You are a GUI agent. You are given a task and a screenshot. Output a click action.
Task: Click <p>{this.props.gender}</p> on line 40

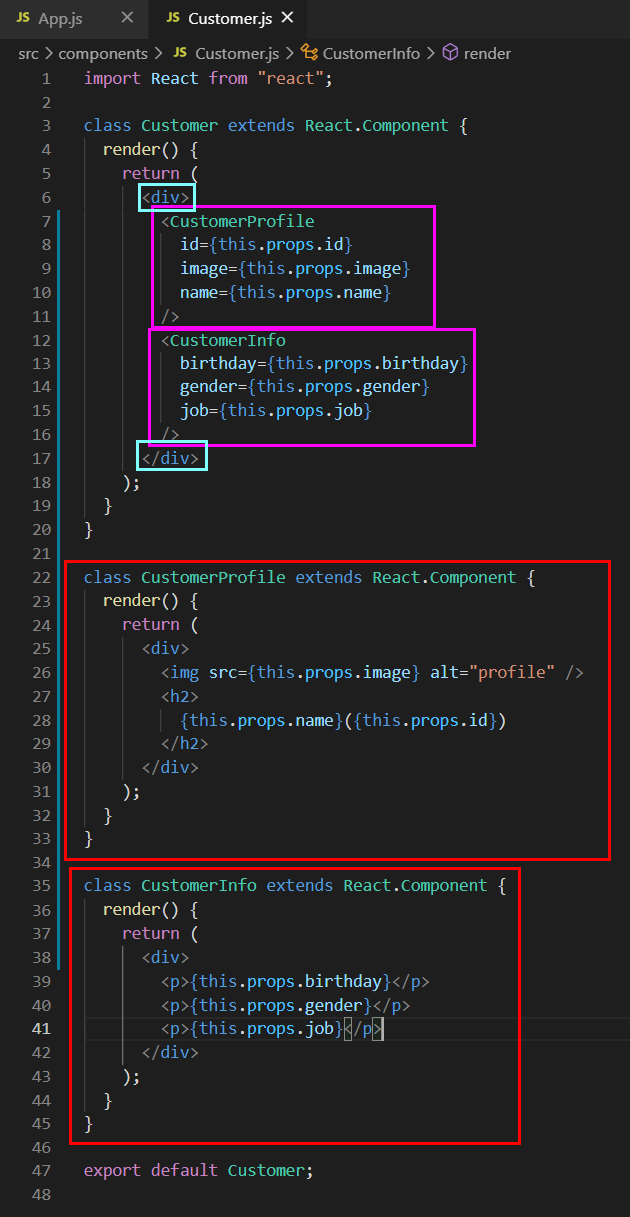click(x=286, y=1005)
